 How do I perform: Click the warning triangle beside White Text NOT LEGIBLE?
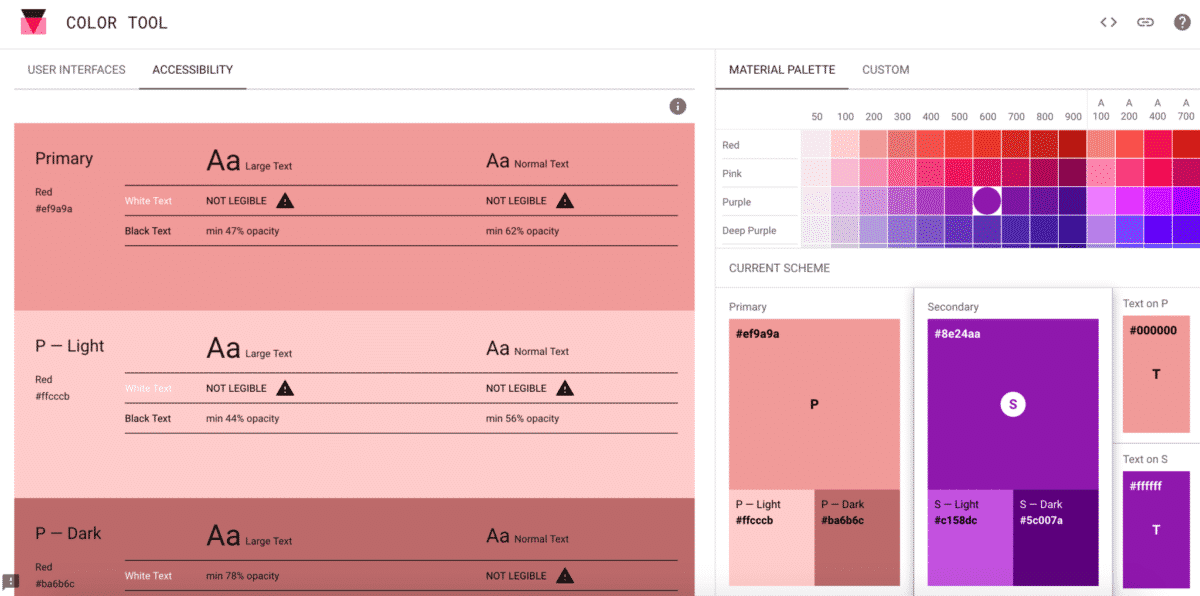coord(284,200)
